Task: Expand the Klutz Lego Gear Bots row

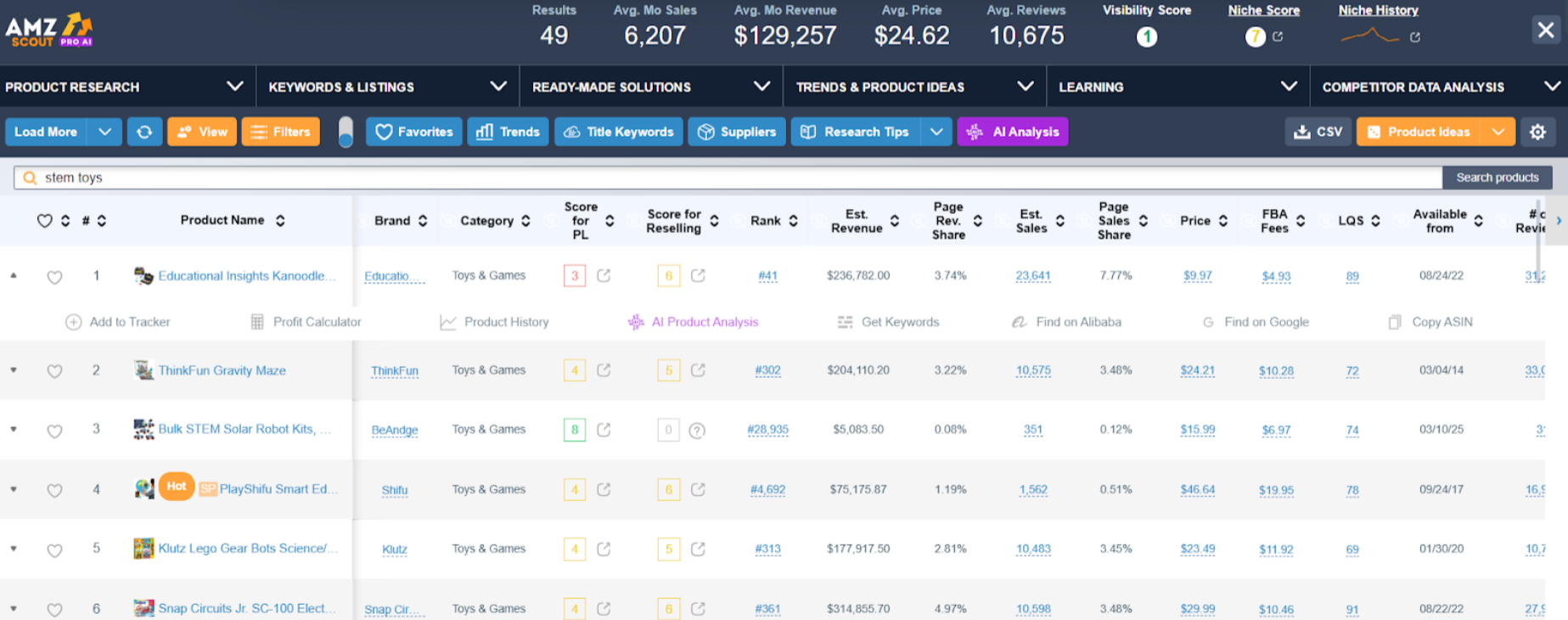Action: (x=14, y=549)
